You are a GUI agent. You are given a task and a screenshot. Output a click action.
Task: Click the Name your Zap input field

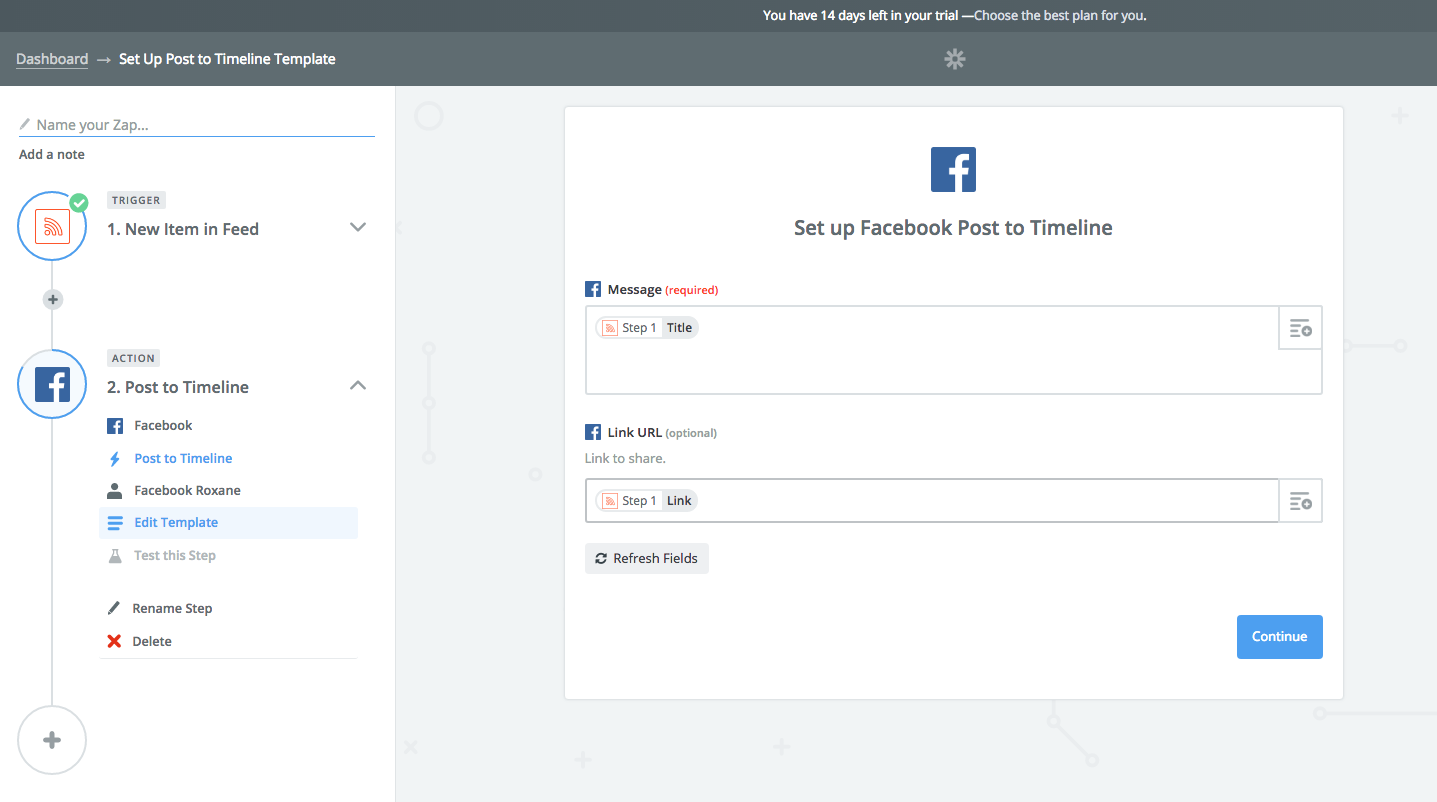[x=197, y=125]
